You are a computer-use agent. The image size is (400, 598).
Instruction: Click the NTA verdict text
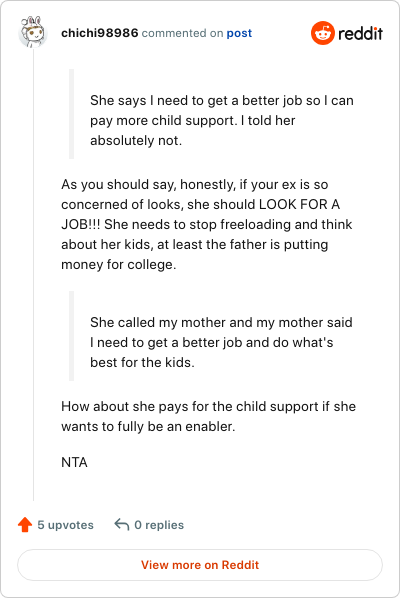(74, 462)
